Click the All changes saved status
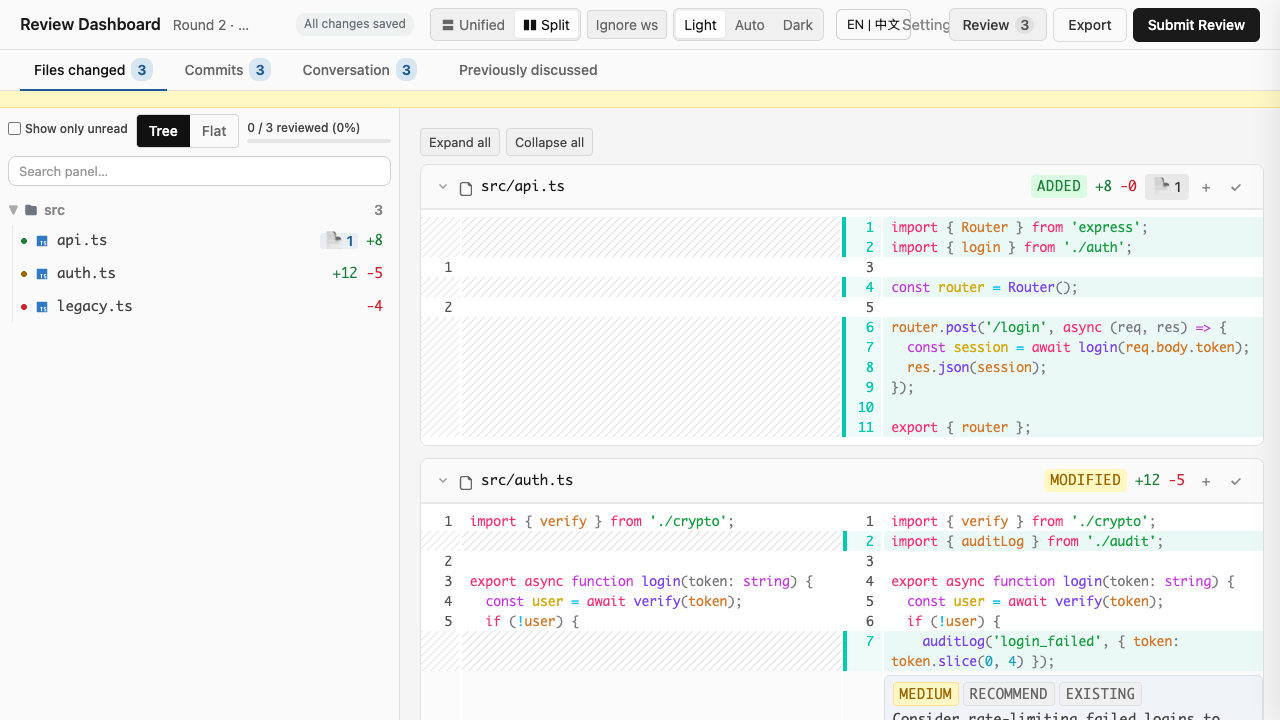The height and width of the screenshot is (720, 1280). coord(355,24)
